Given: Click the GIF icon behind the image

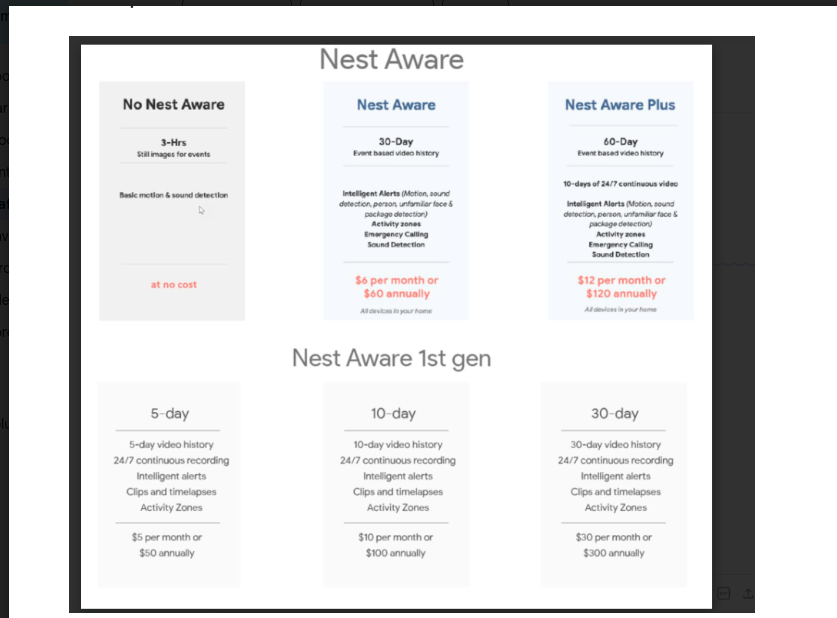Looking at the screenshot, I should [723, 592].
